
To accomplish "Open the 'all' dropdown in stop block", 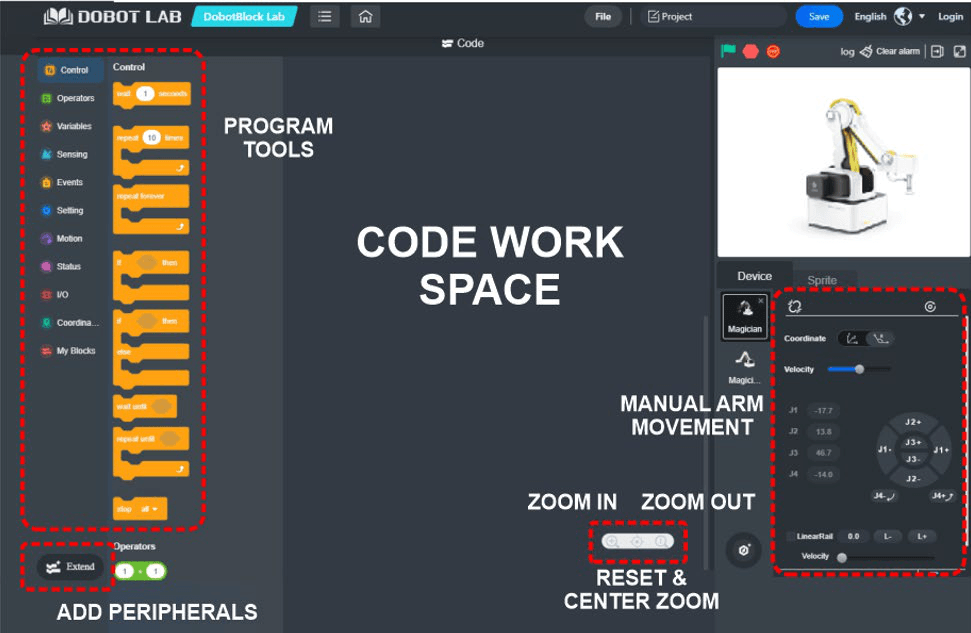I will (x=151, y=509).
